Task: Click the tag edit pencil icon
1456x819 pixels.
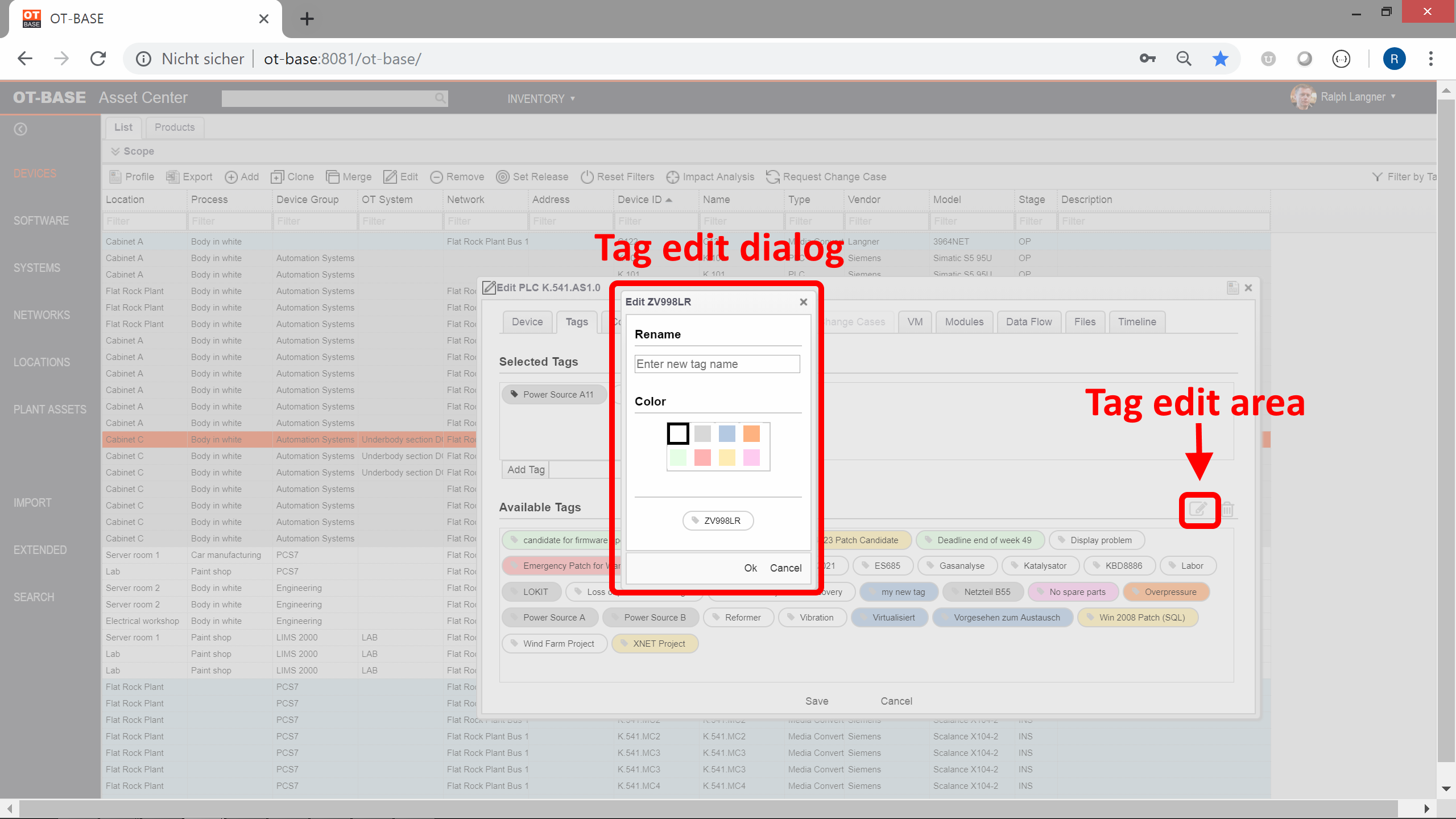Action: pos(1199,509)
